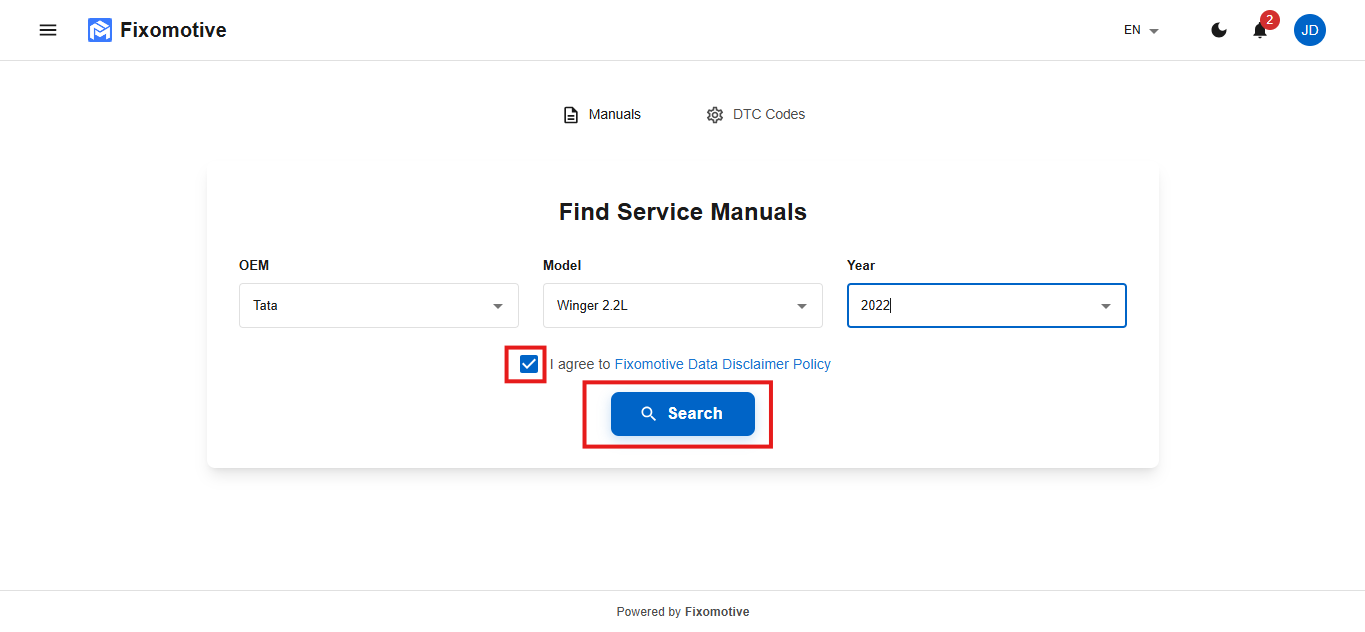This screenshot has width=1365, height=632.
Task: Click the Fixomotive logo icon
Action: point(100,30)
